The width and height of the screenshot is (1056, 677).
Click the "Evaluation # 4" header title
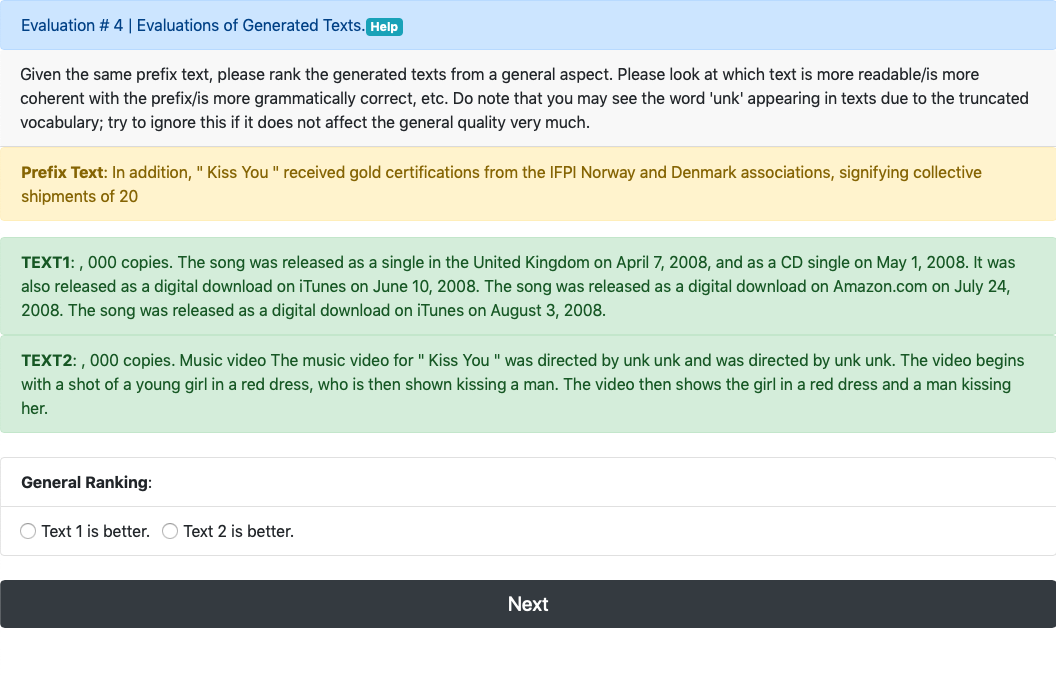click(72, 25)
